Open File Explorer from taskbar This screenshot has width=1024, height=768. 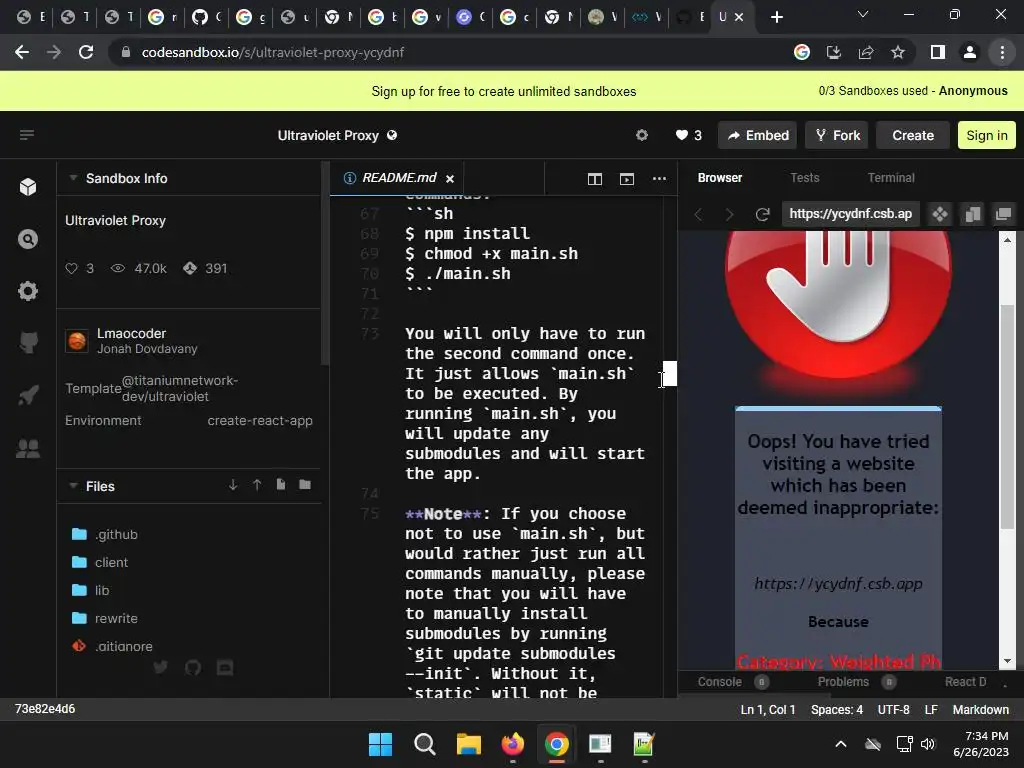coord(468,744)
